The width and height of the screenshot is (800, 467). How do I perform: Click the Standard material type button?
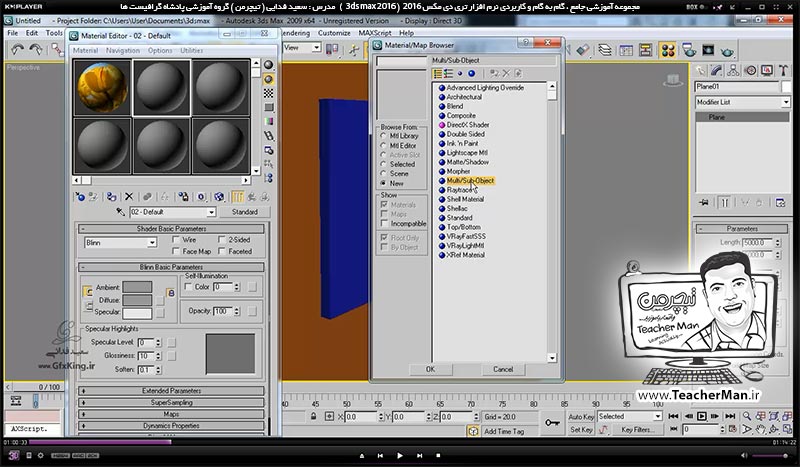click(244, 212)
